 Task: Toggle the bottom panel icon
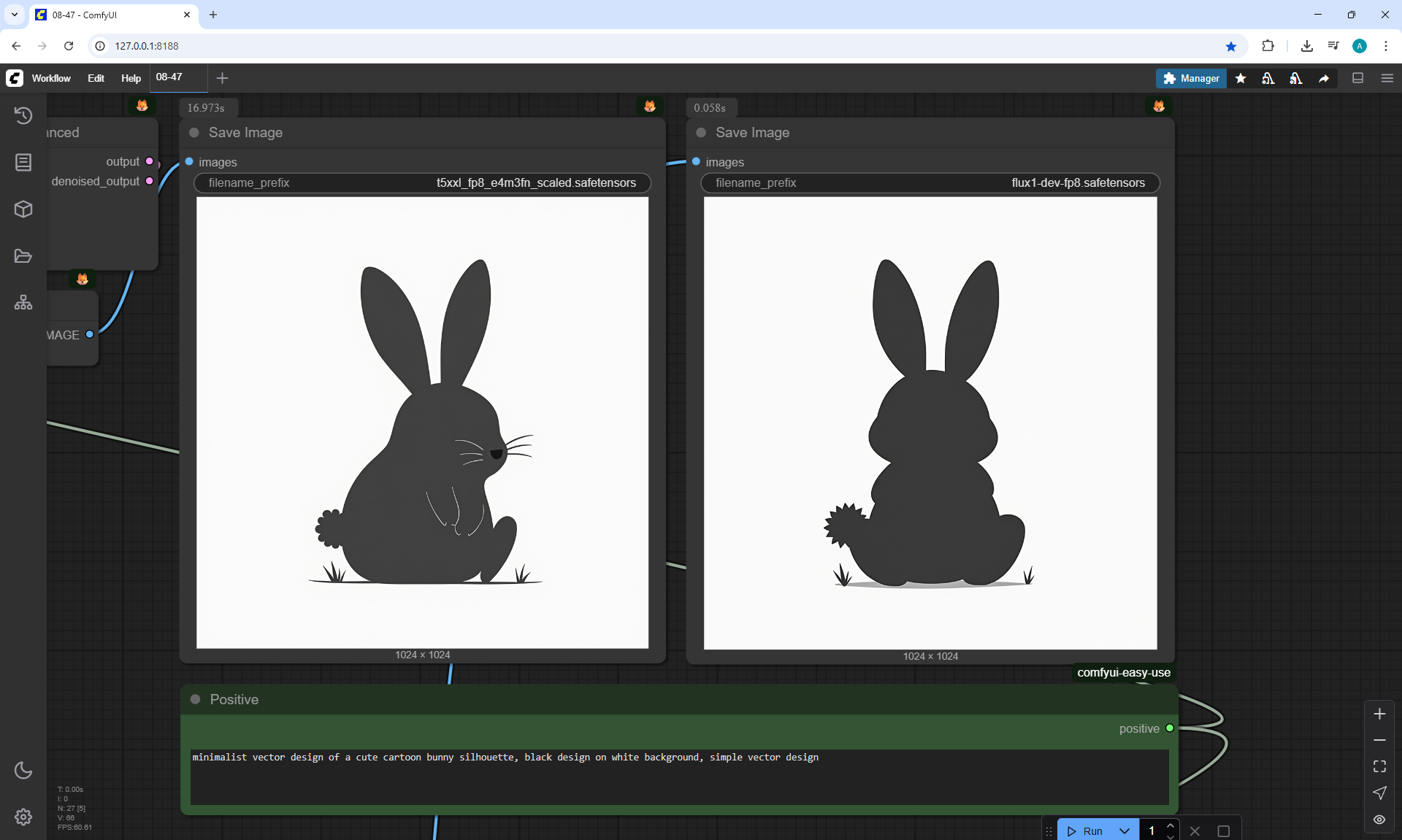pyautogui.click(x=1358, y=78)
